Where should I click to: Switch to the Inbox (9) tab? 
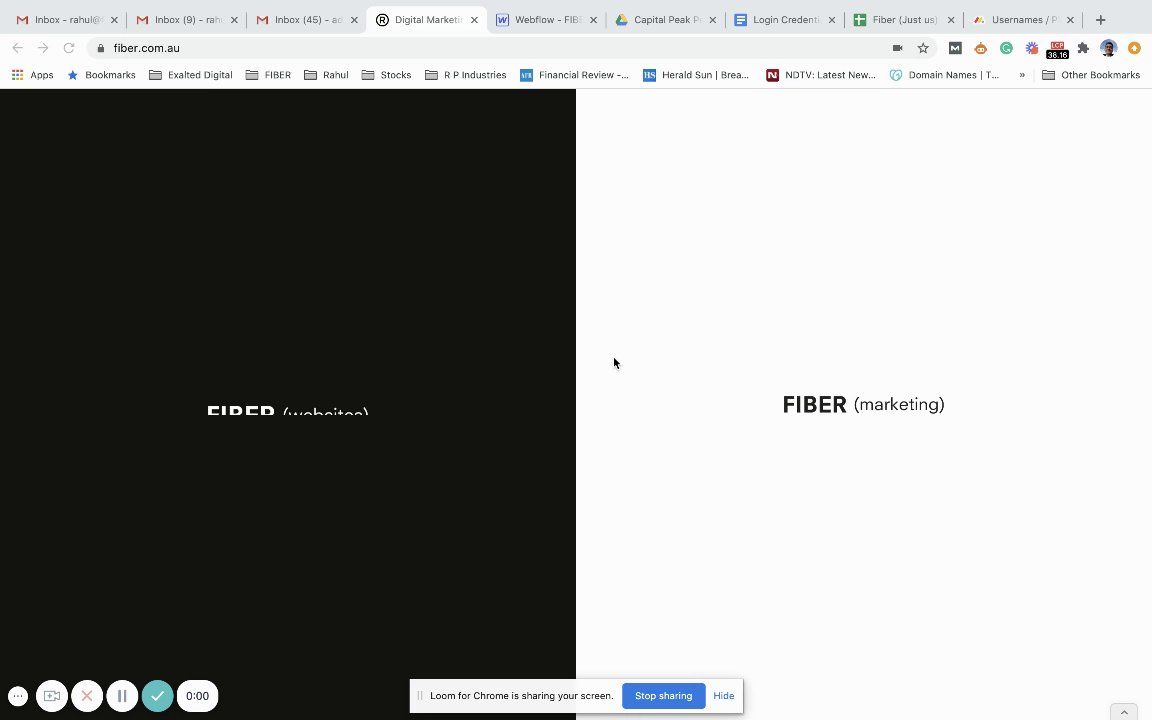(186, 20)
